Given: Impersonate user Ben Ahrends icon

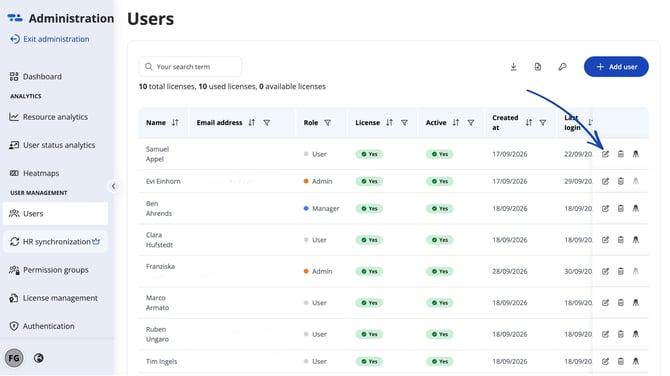Looking at the screenshot, I should pyautogui.click(x=636, y=209).
